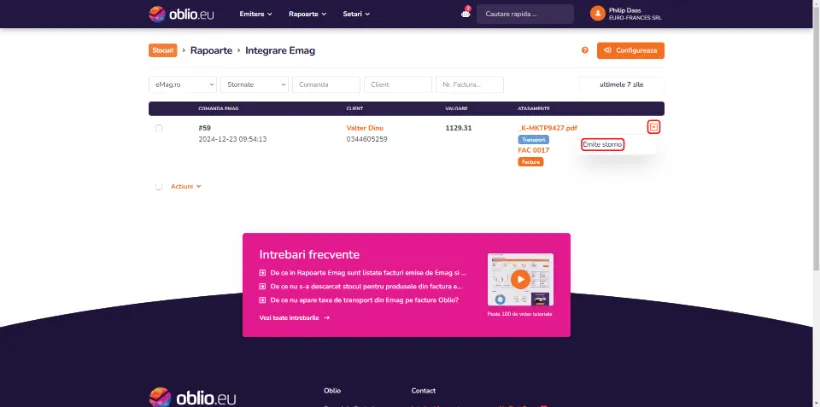Focus the Nr. Factura filter field
This screenshot has height=407, width=820.
(470, 84)
